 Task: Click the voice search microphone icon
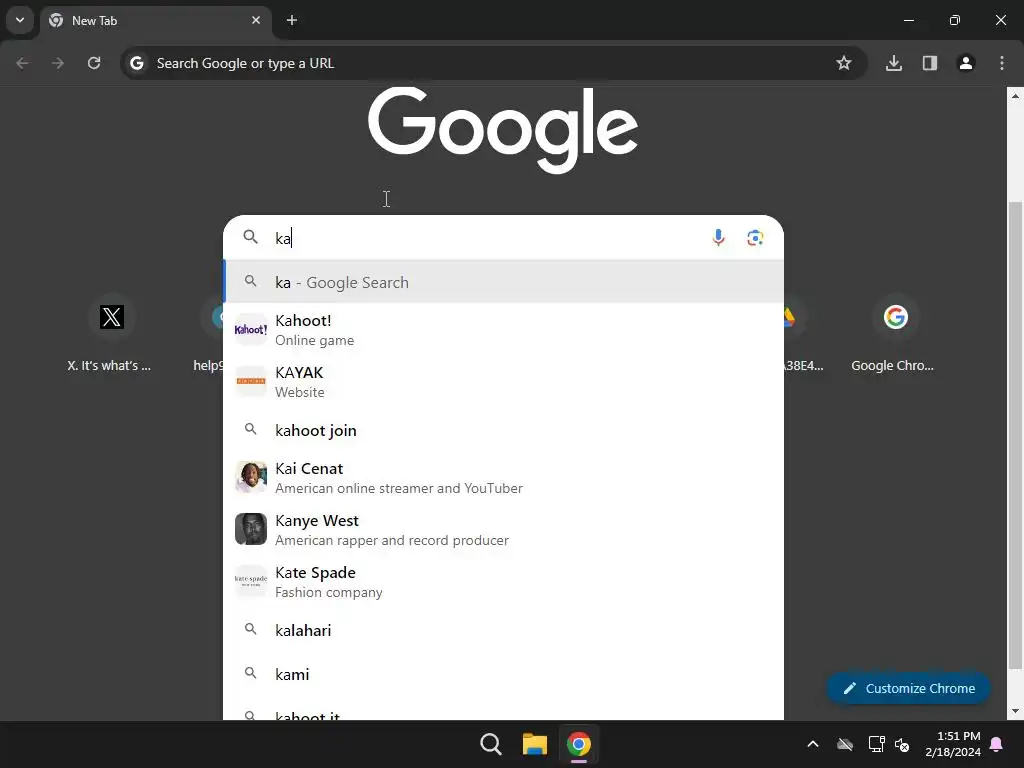718,237
